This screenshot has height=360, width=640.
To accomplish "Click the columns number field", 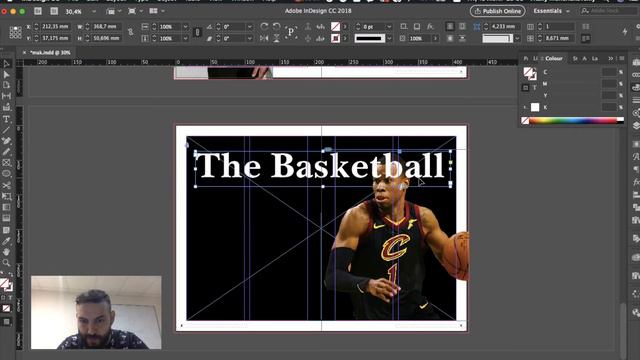I will click(x=559, y=27).
